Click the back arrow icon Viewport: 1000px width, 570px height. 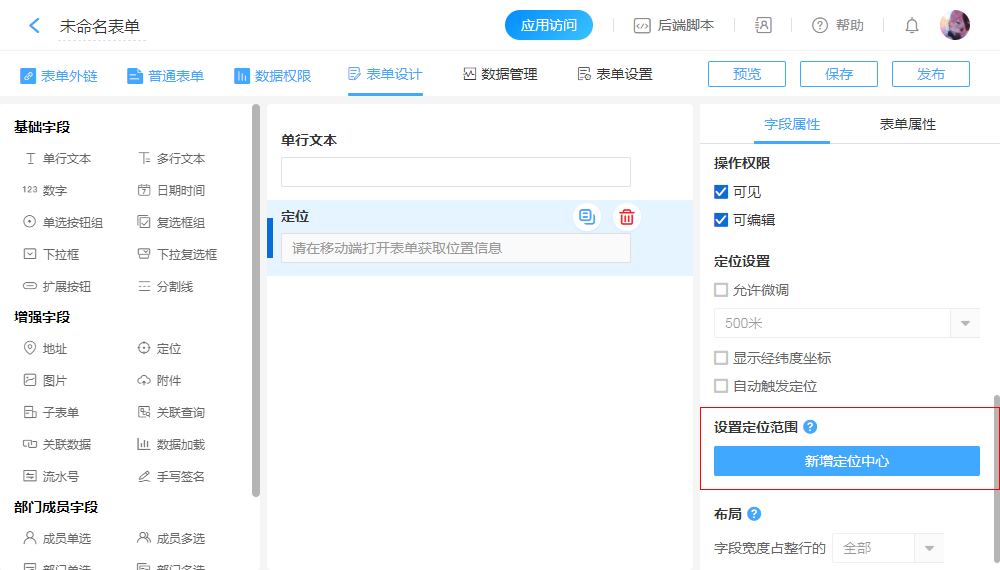pyautogui.click(x=34, y=26)
